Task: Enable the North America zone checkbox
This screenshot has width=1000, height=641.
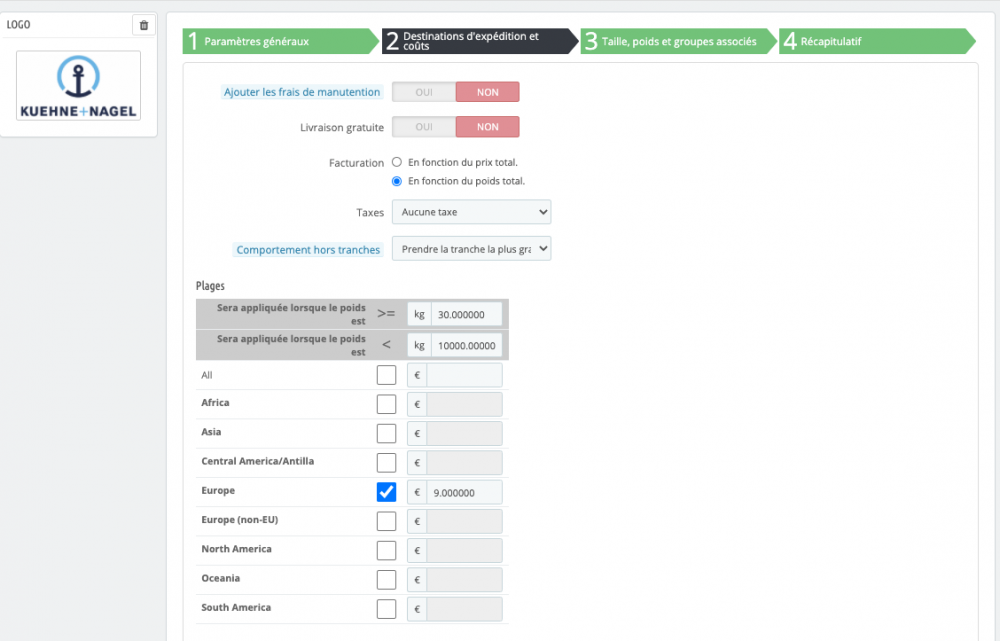Action: [x=386, y=550]
